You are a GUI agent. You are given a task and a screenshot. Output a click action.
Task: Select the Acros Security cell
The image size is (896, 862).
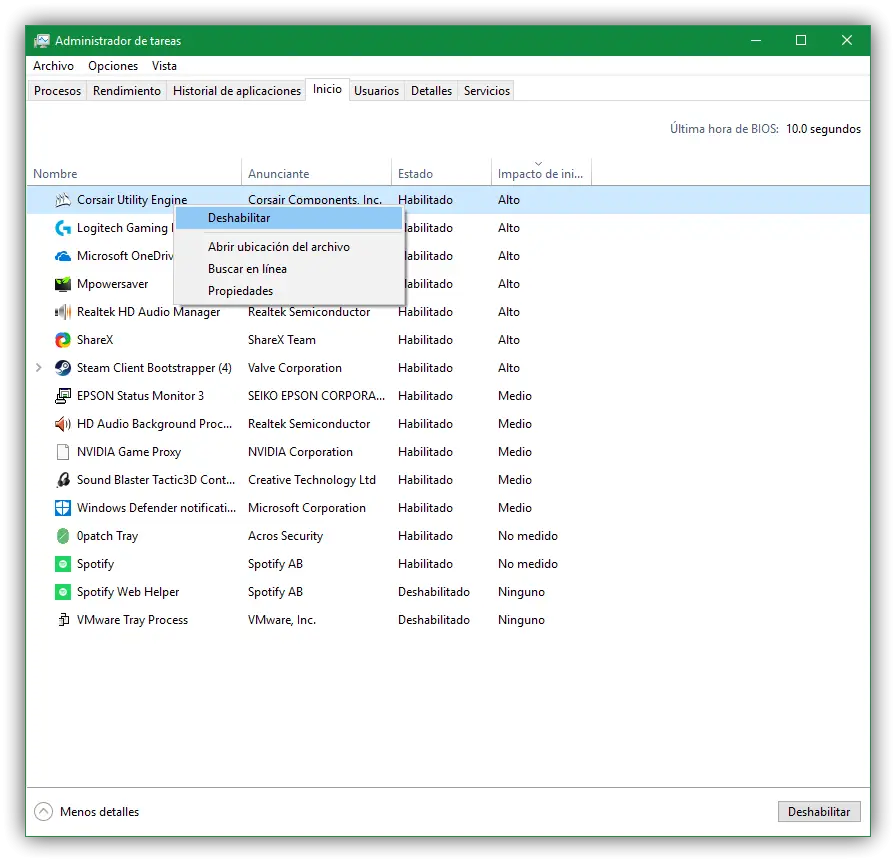click(286, 536)
